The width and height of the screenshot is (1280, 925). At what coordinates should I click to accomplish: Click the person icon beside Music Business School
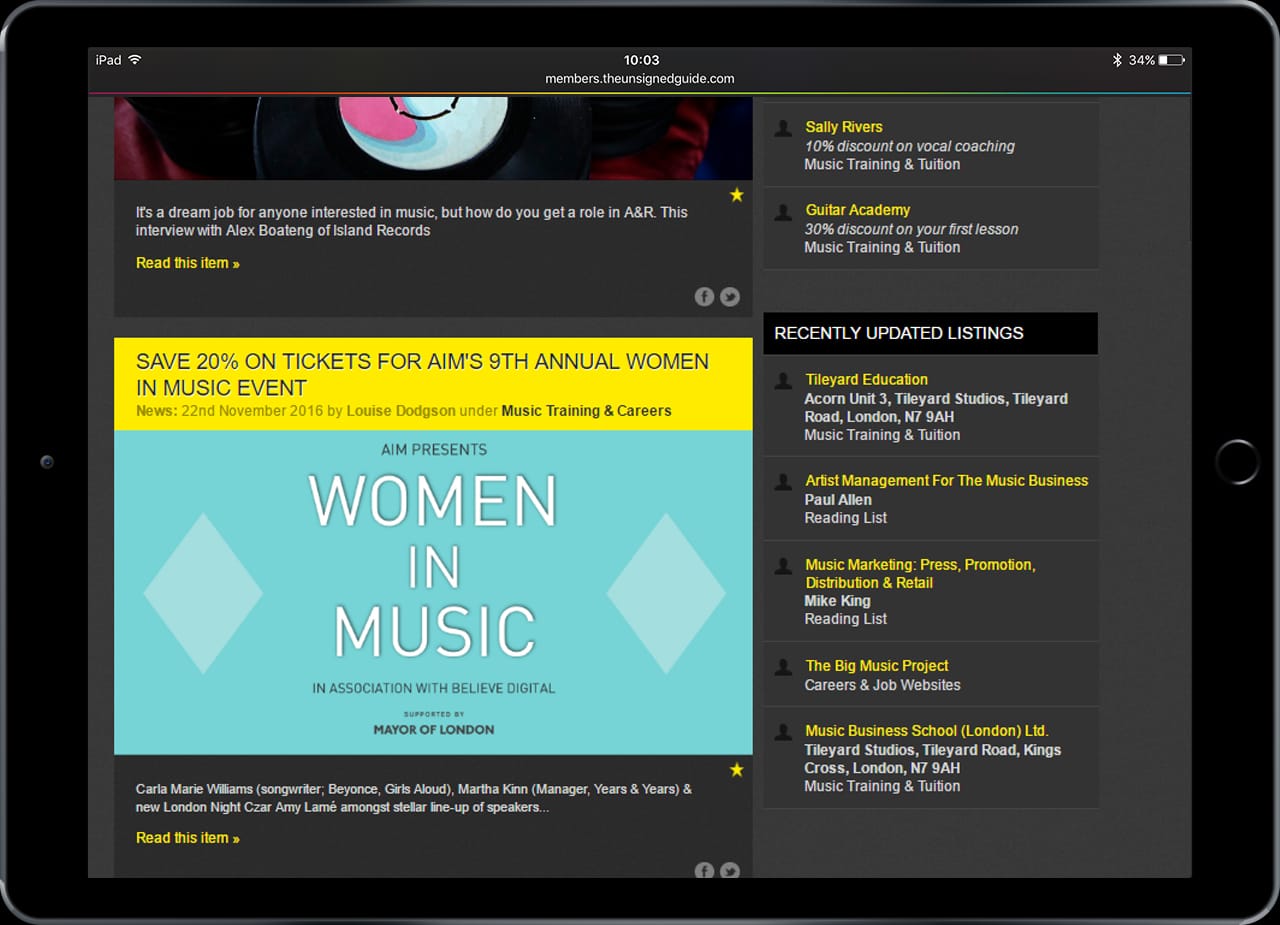784,731
